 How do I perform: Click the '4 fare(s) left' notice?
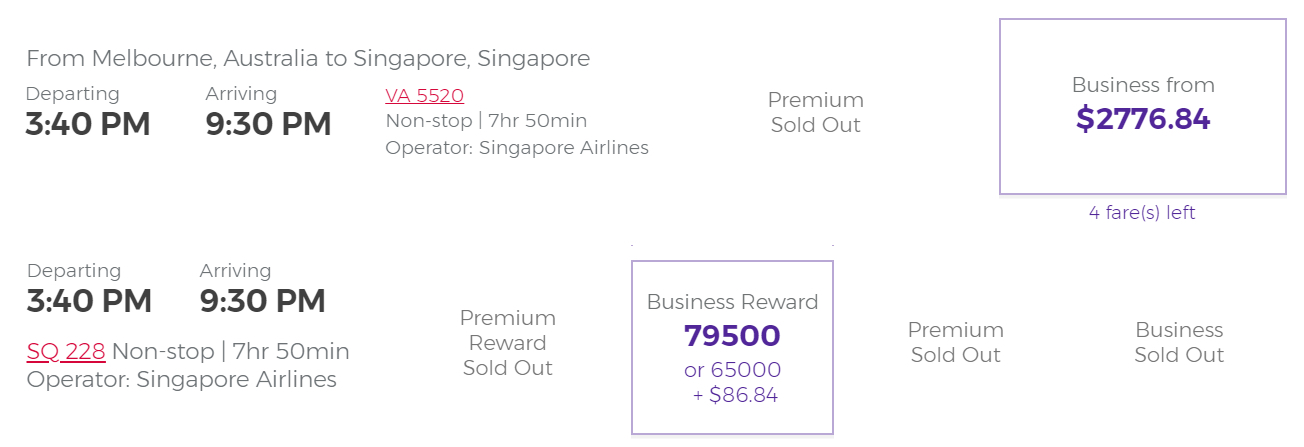point(1142,213)
